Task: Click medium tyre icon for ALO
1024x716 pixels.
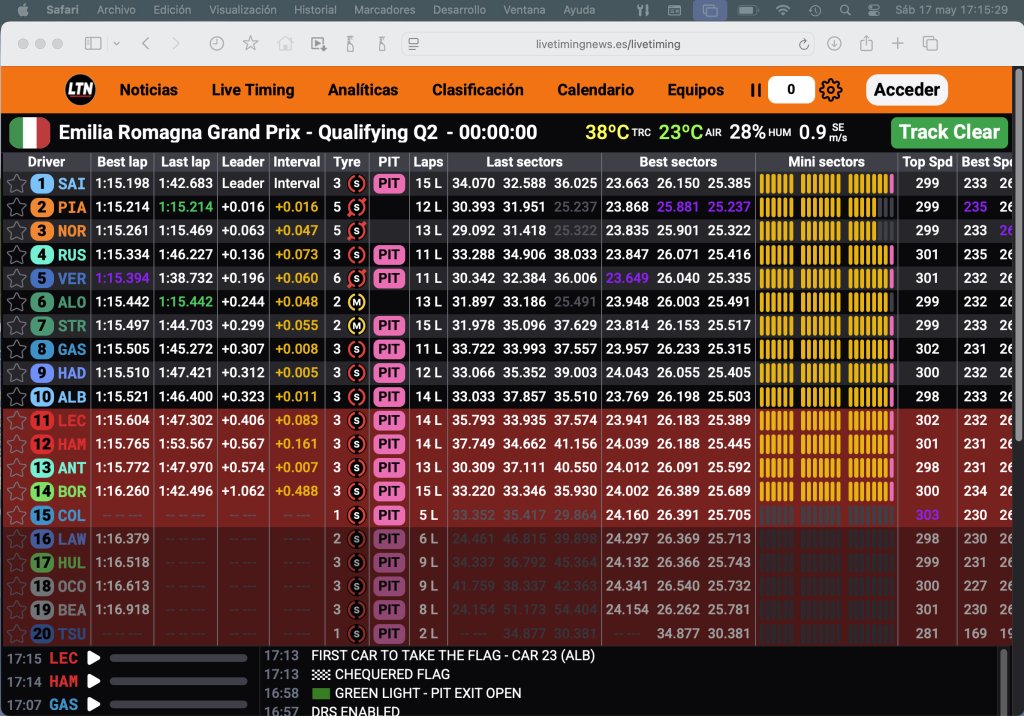Action: coord(356,302)
